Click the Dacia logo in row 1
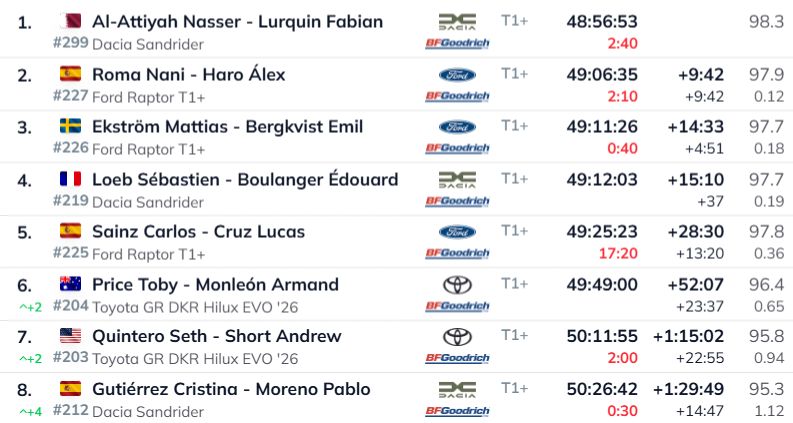 [x=457, y=20]
